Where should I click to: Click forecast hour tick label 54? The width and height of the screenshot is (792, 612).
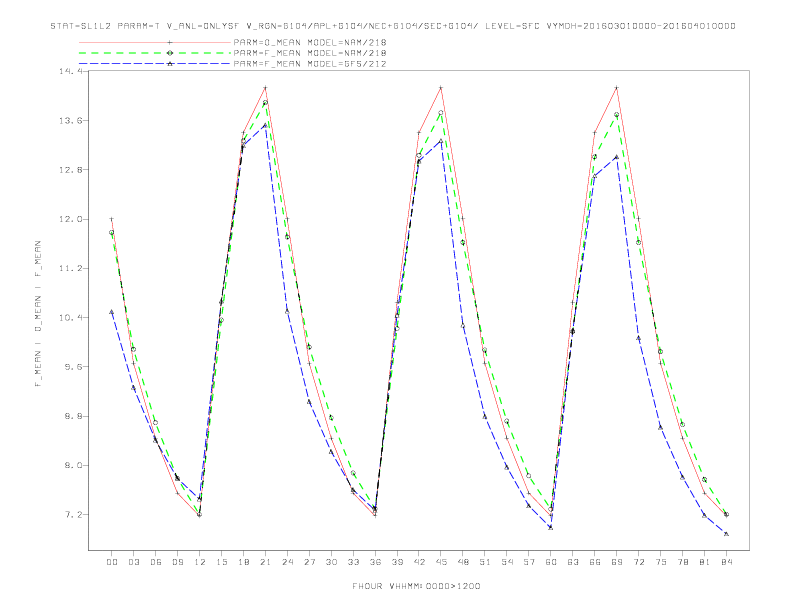click(507, 562)
